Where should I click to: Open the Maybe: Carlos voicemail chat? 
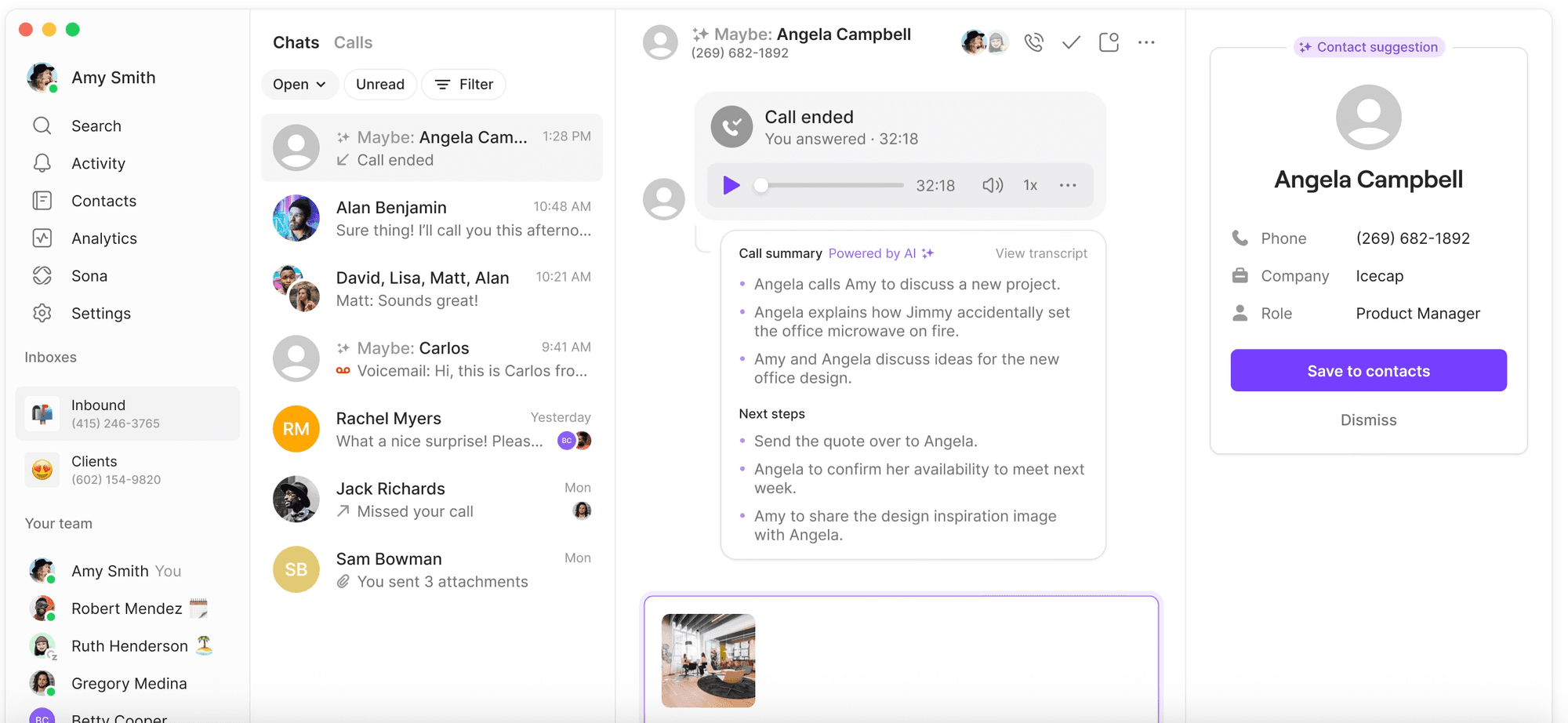pyautogui.click(x=432, y=359)
